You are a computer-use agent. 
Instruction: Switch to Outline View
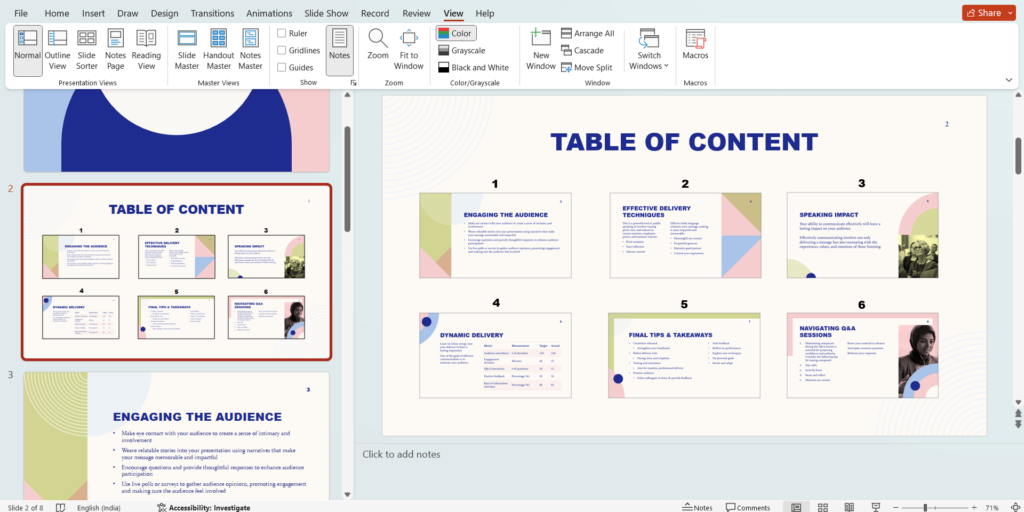click(58, 50)
